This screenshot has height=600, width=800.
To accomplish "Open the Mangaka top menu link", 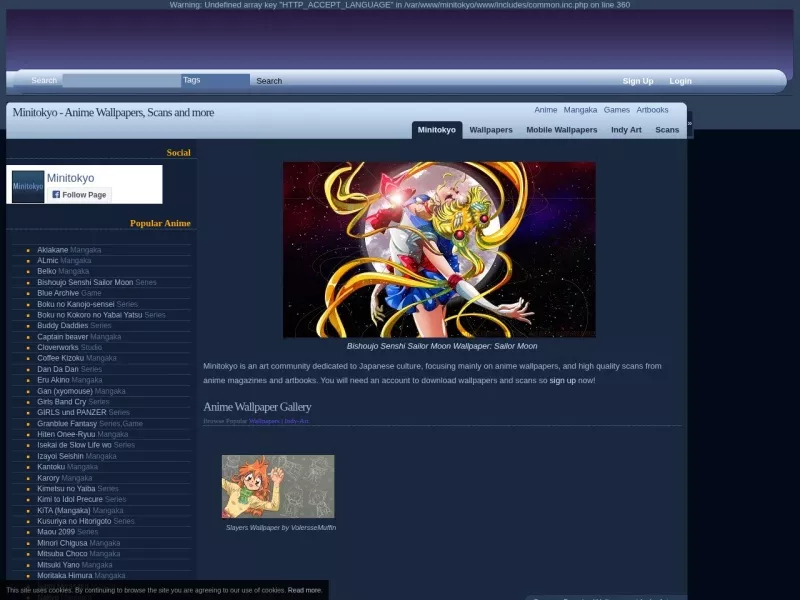I will [580, 110].
